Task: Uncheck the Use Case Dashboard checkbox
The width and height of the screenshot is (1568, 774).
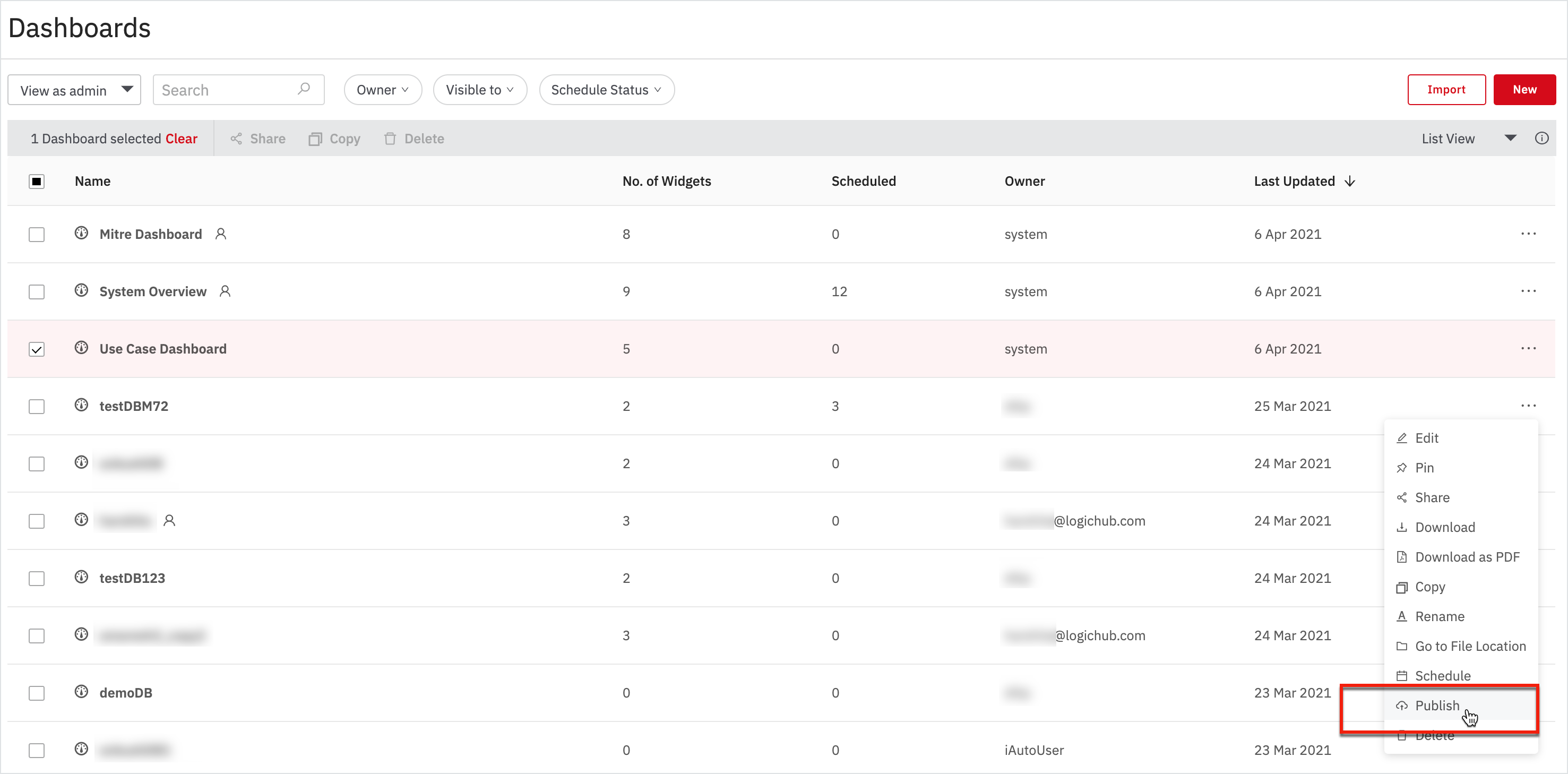Action: click(x=37, y=349)
